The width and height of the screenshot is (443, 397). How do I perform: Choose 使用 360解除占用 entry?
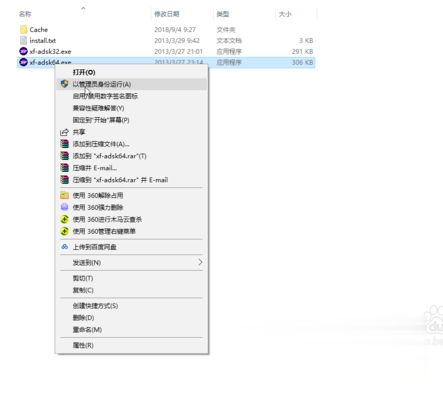(x=132, y=195)
